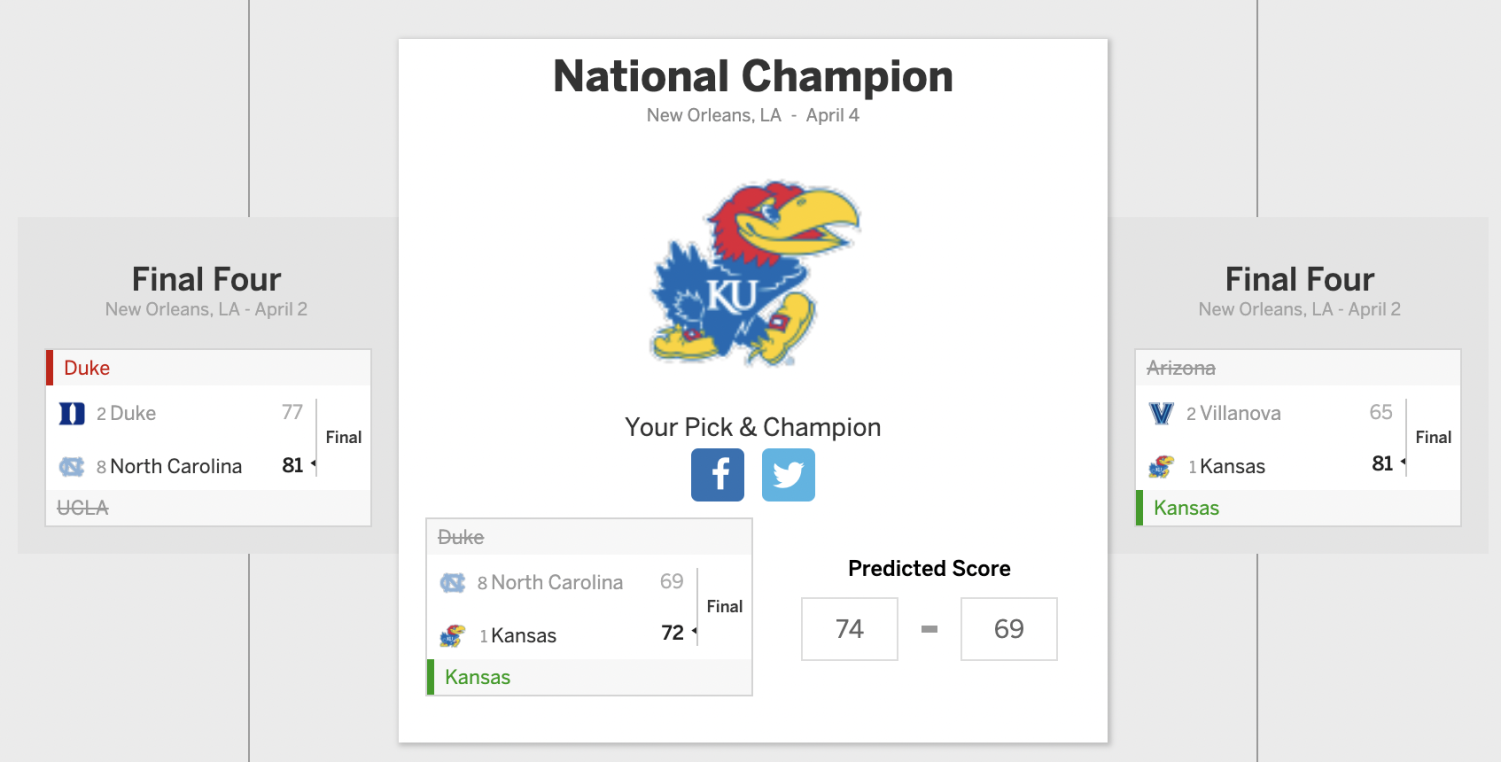Click Duke logo in left Final Four
Viewport: 1501px width, 762px height.
72,413
